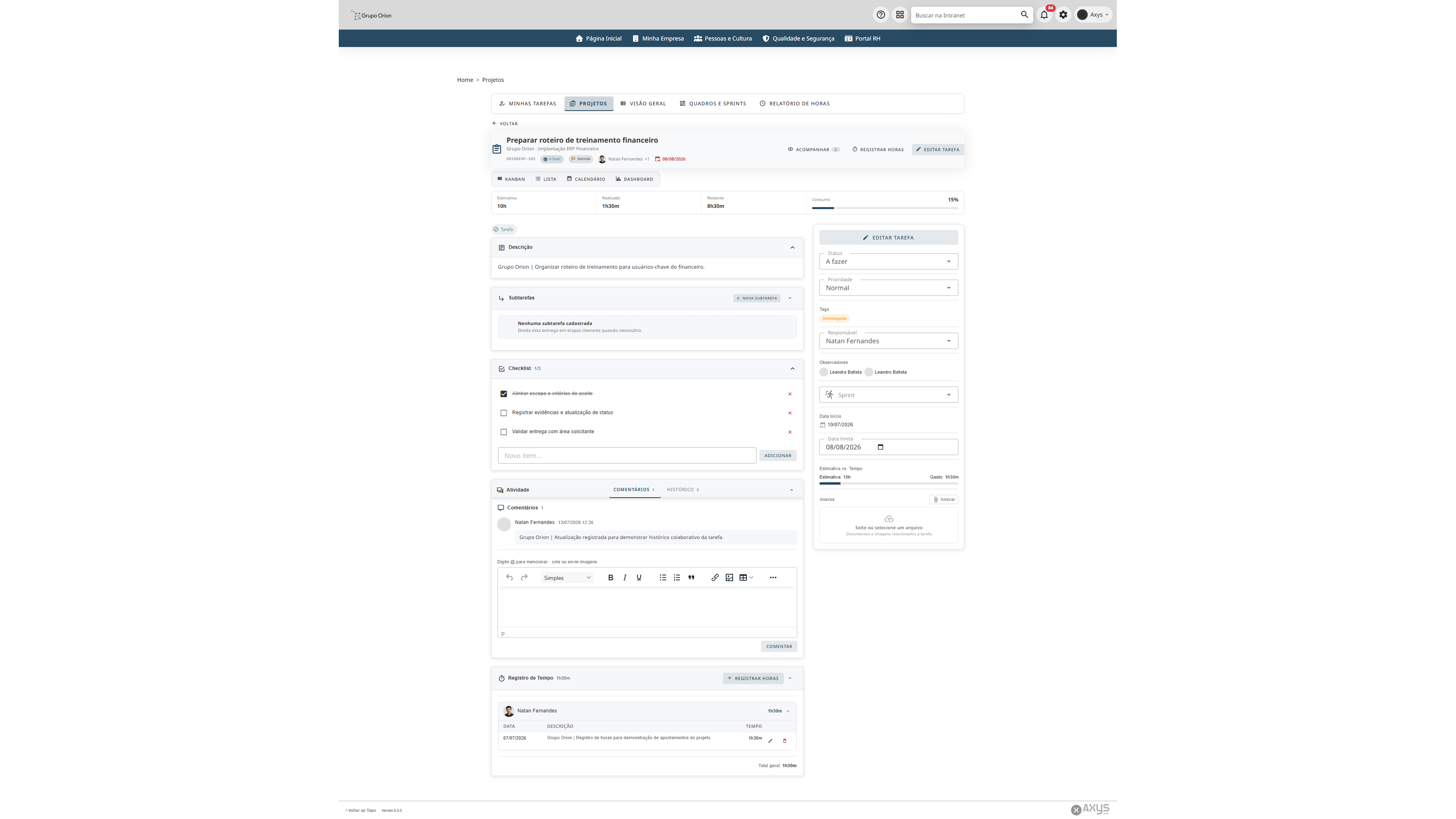This screenshot has width=1456, height=819.
Task: Click undo in comment editor
Action: tap(509, 577)
